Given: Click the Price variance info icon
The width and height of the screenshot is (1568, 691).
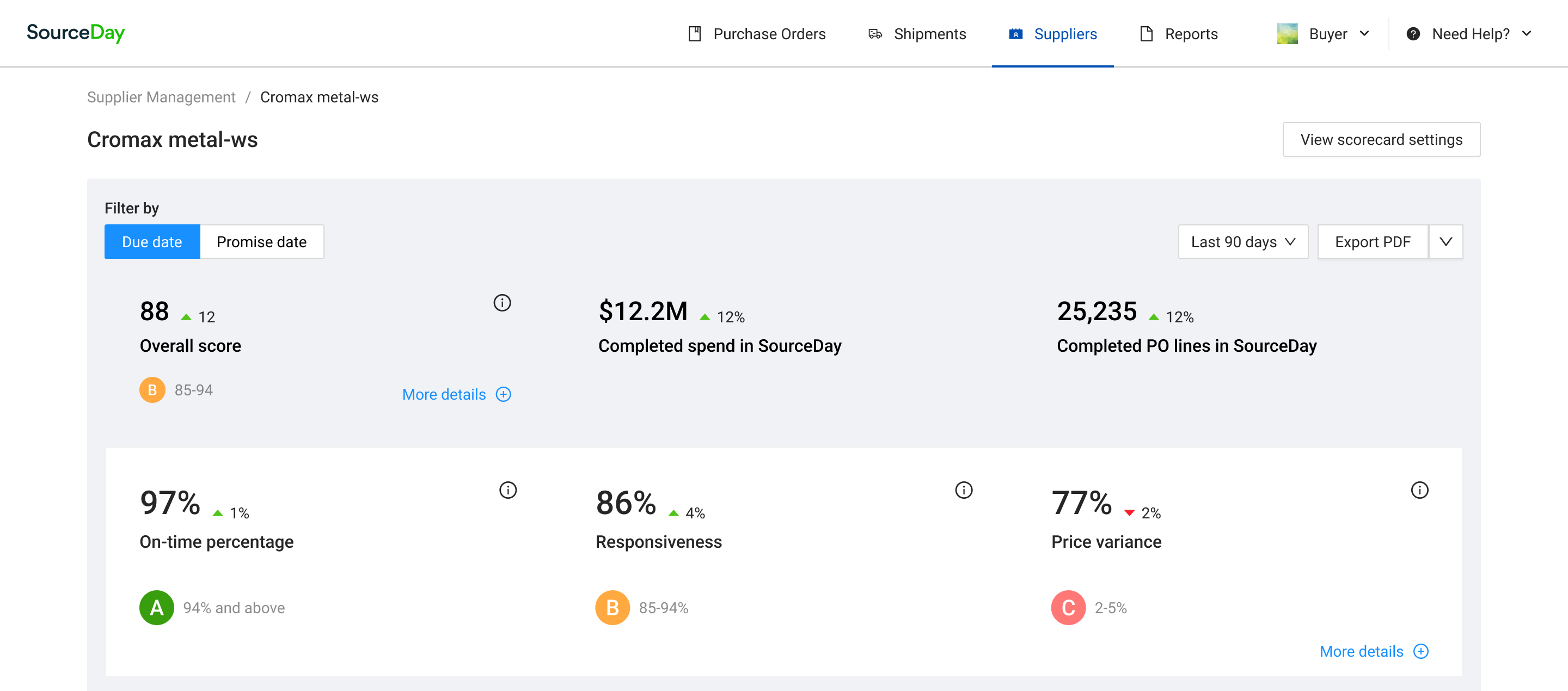Looking at the screenshot, I should pyautogui.click(x=1419, y=490).
